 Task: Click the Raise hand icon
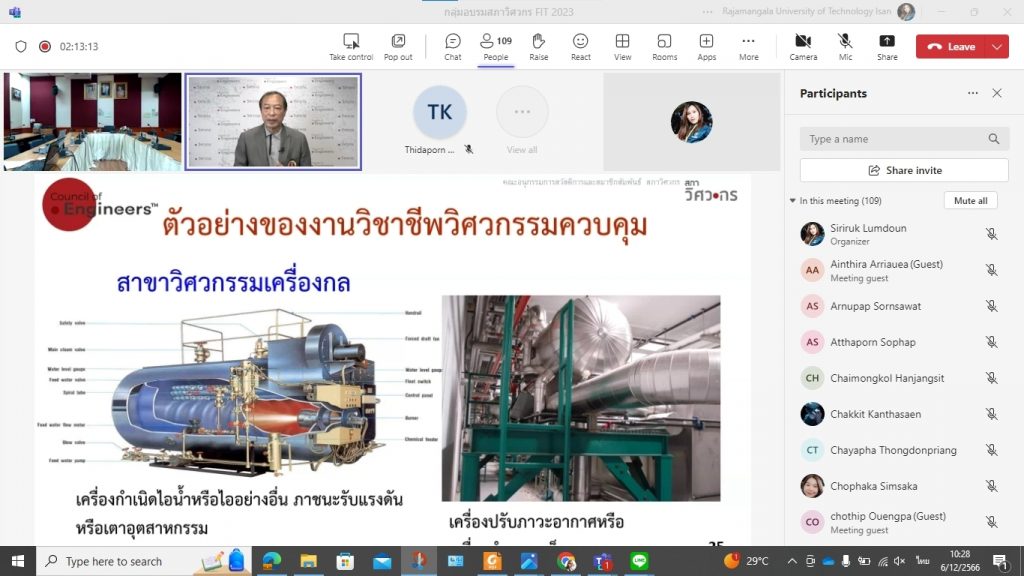(x=538, y=46)
